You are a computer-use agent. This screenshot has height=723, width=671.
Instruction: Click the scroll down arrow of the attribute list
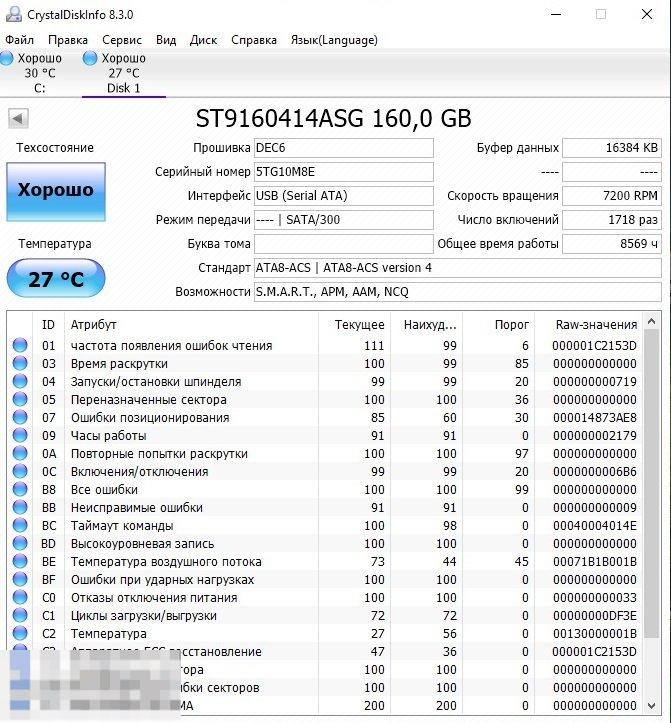click(x=652, y=705)
